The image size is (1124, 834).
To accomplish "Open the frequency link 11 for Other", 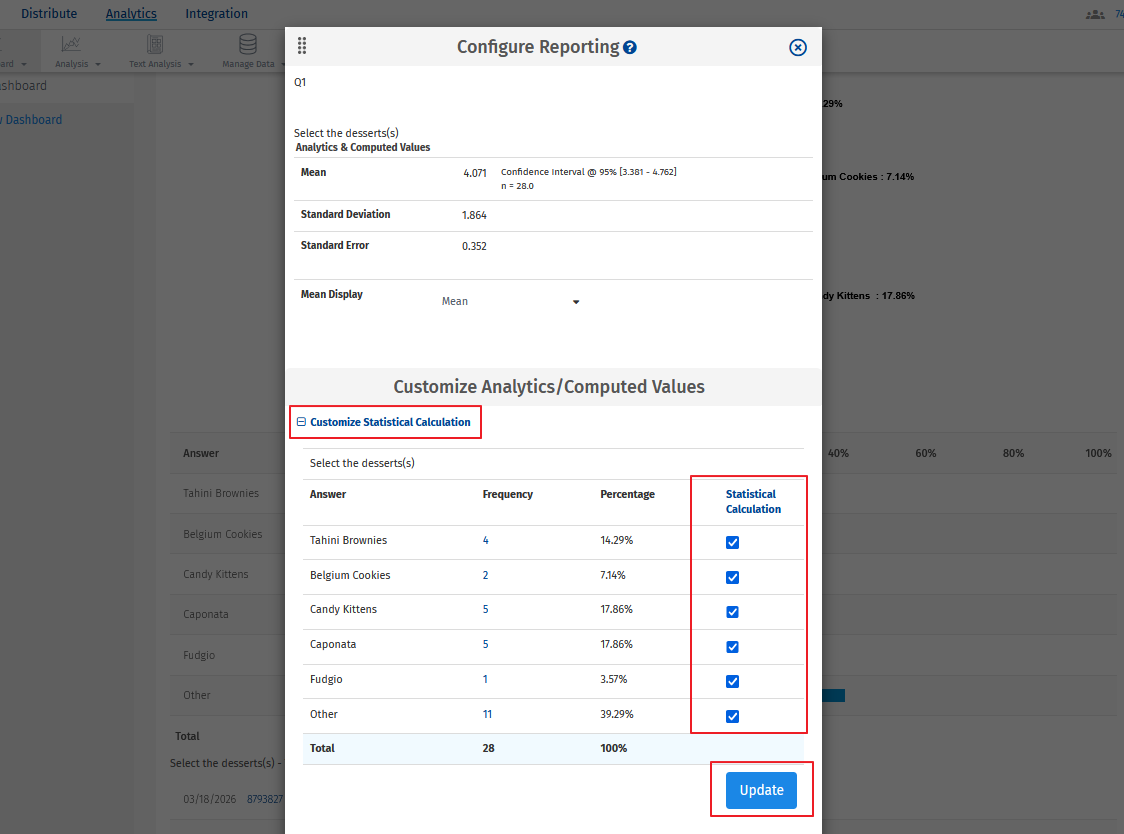I will click(486, 714).
